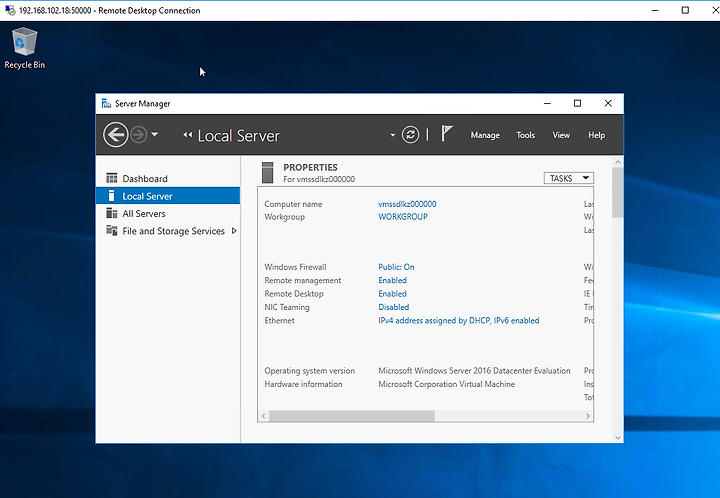
Task: Click the Local Server sidebar icon
Action: coord(111,196)
